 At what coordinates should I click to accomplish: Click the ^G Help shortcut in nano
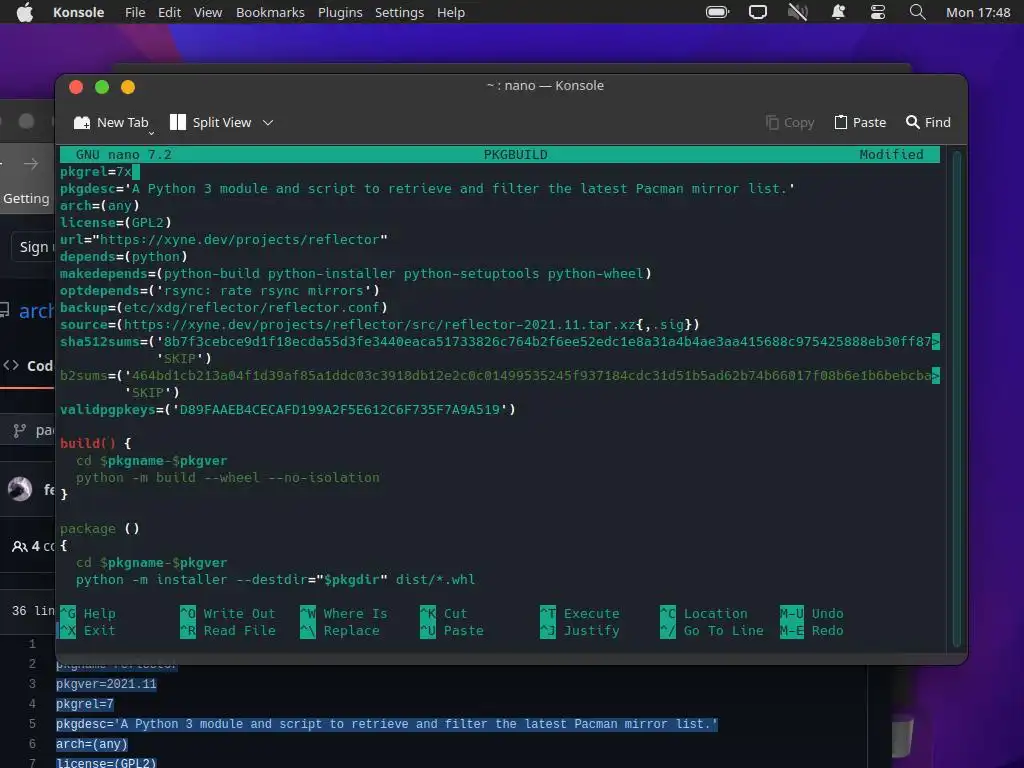click(88, 613)
